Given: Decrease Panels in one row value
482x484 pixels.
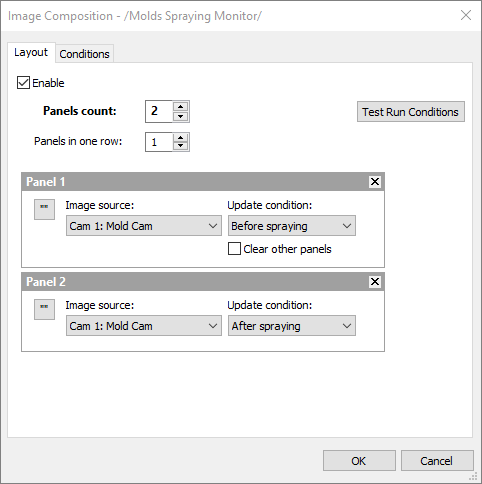Looking at the screenshot, I should 180,146.
